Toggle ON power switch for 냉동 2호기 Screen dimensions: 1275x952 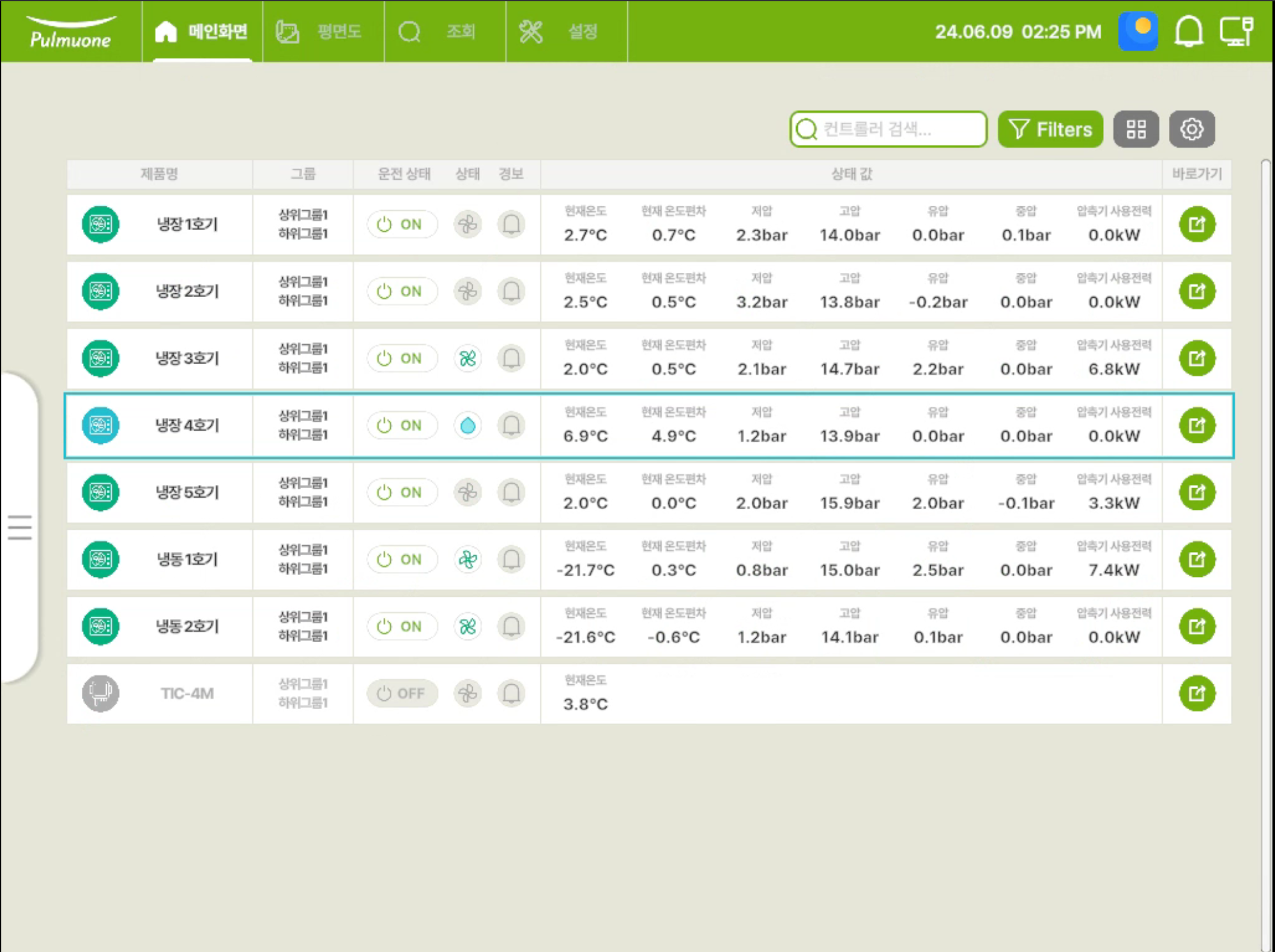pos(402,626)
